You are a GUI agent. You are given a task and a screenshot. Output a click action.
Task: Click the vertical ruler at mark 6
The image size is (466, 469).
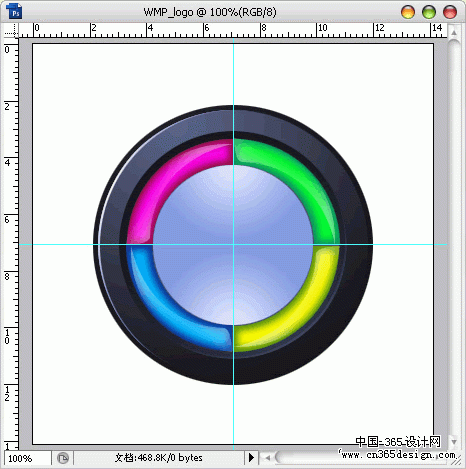coord(7,220)
